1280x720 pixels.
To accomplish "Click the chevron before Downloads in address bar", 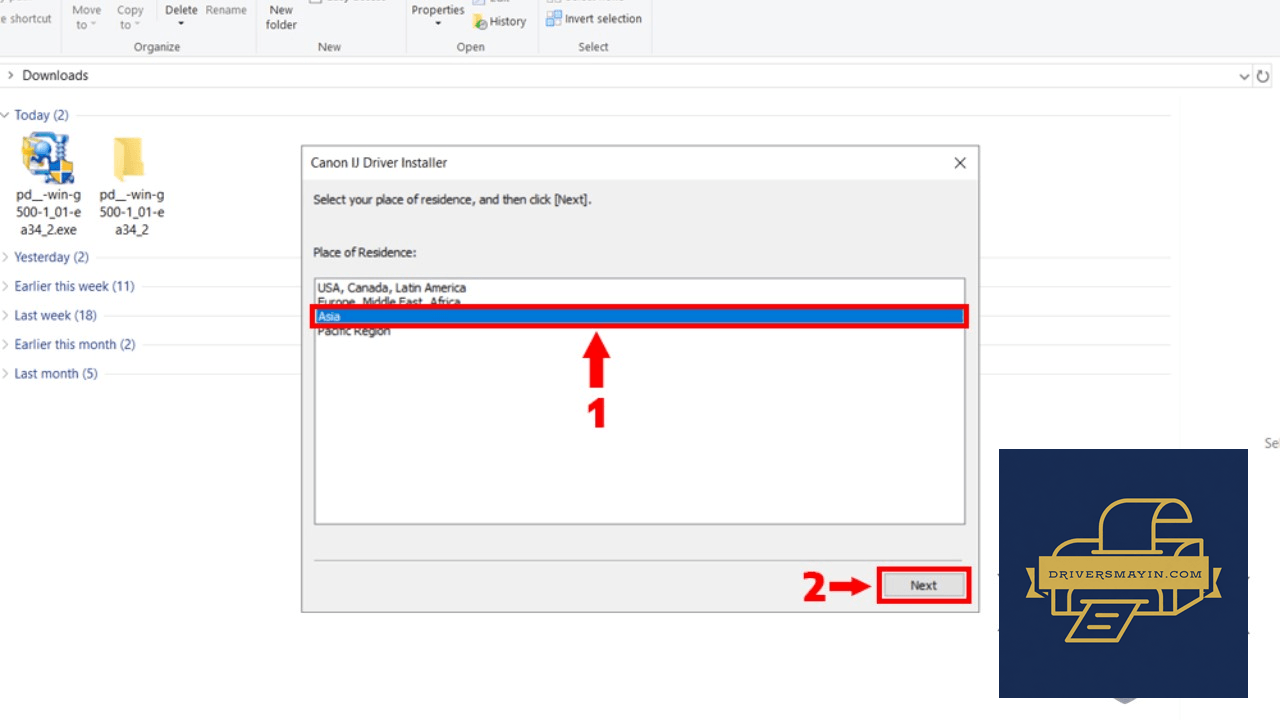I will tap(10, 75).
